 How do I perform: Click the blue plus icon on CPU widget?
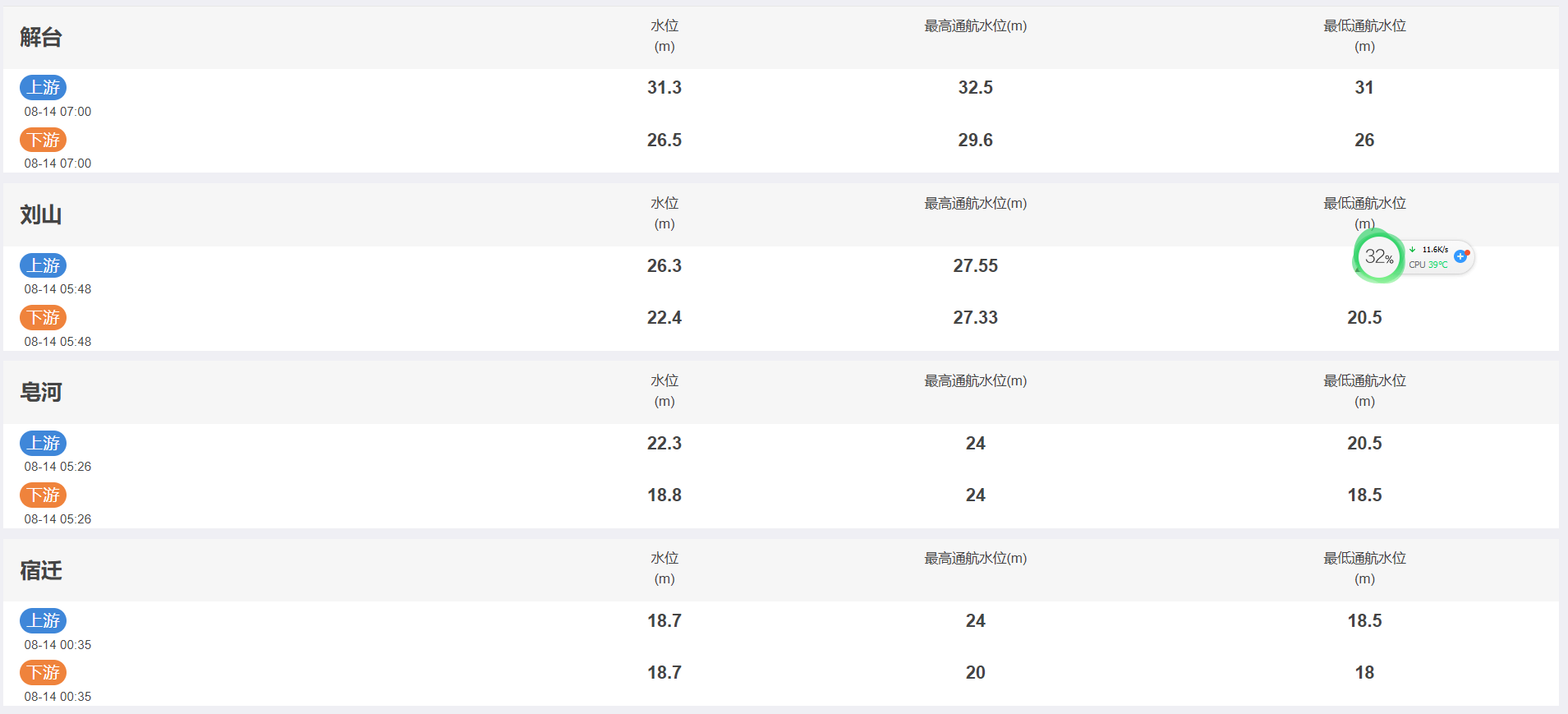[1460, 256]
